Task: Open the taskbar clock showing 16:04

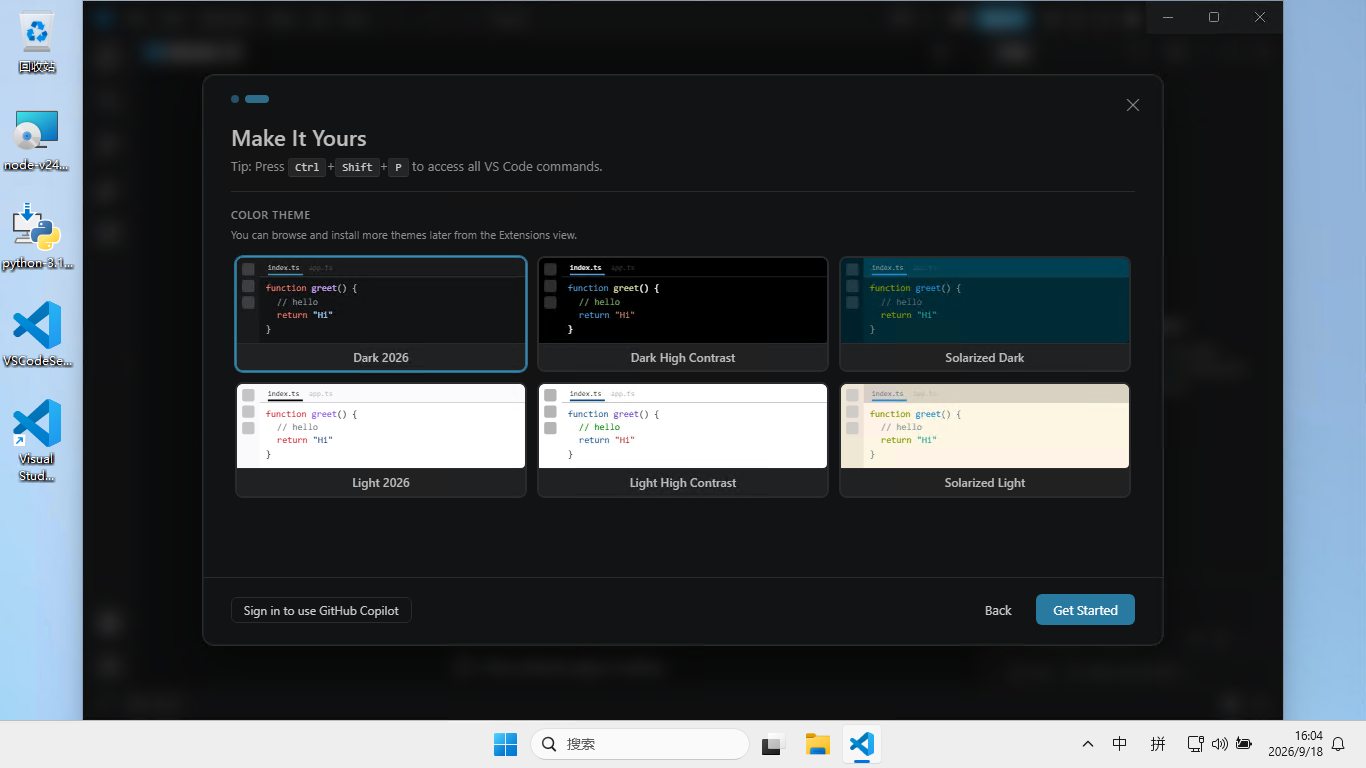Action: (1295, 744)
